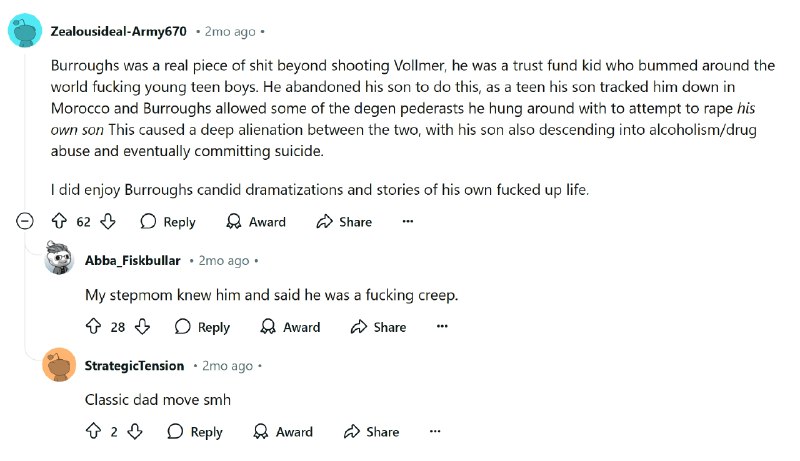Share StrategicTension's comment
Viewport: 800px width, 461px height.
(371, 432)
